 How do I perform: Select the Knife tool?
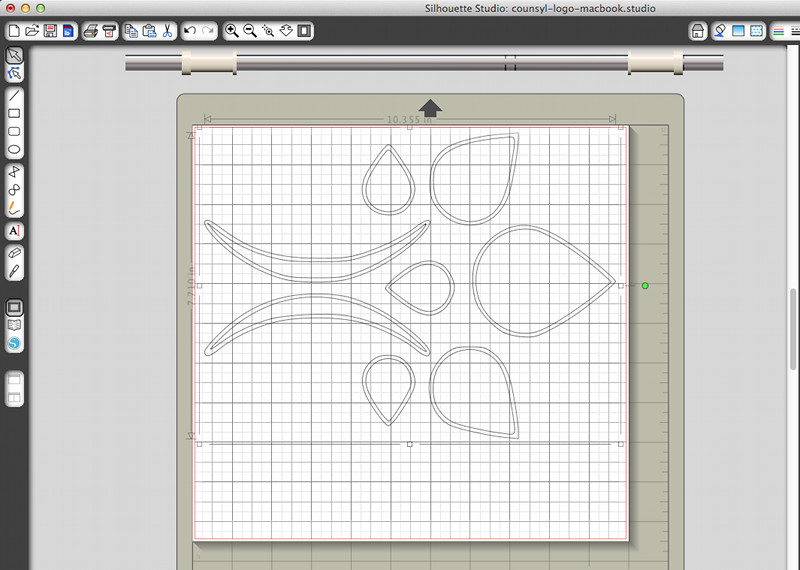[x=14, y=271]
